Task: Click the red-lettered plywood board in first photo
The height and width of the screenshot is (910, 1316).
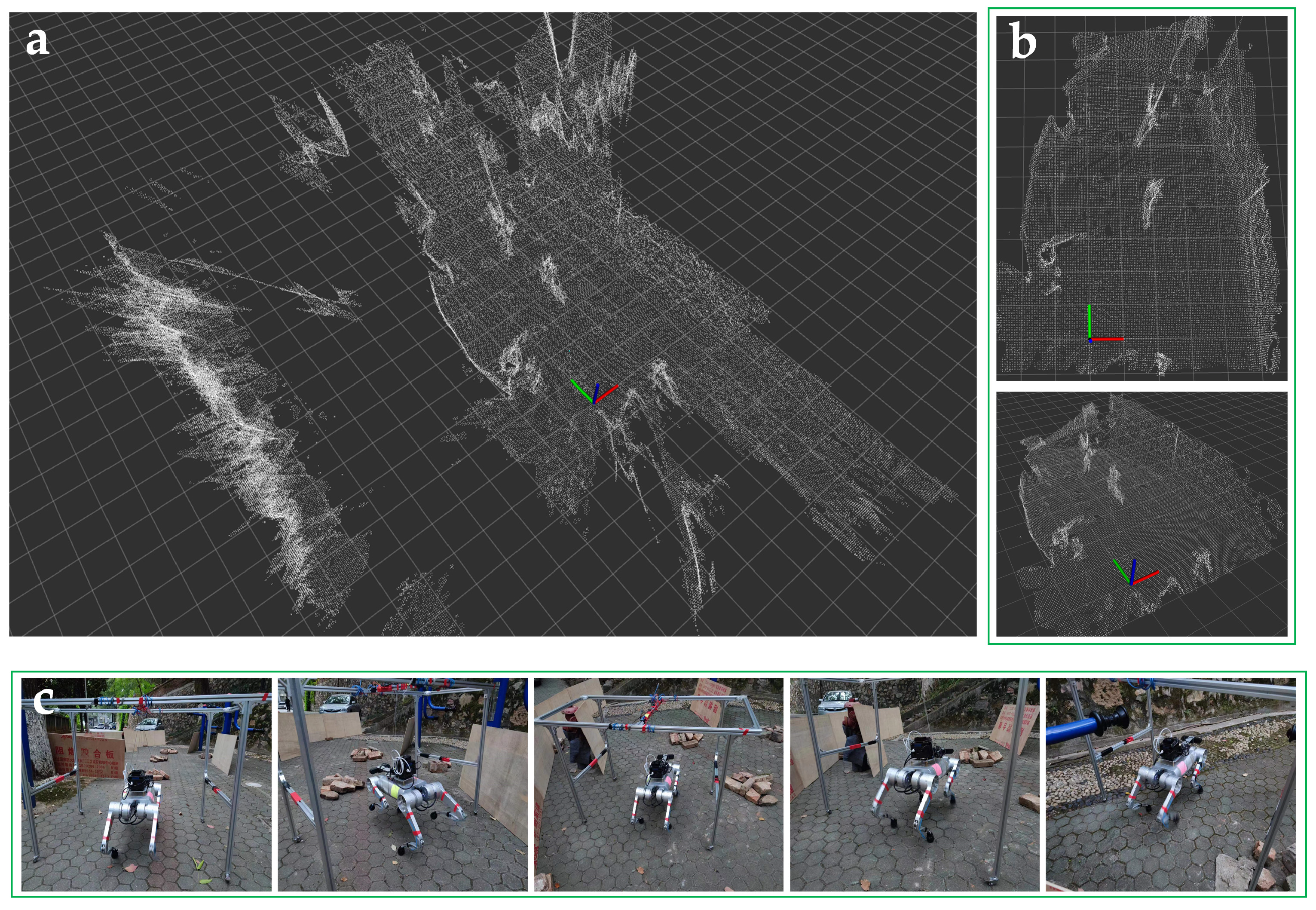Action: (x=86, y=753)
